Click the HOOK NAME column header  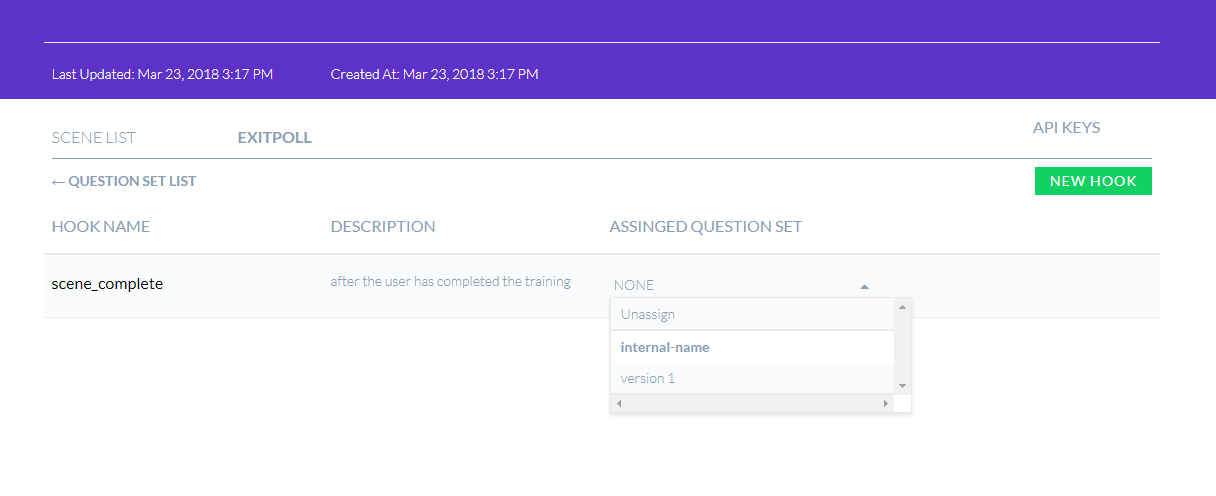coord(101,226)
